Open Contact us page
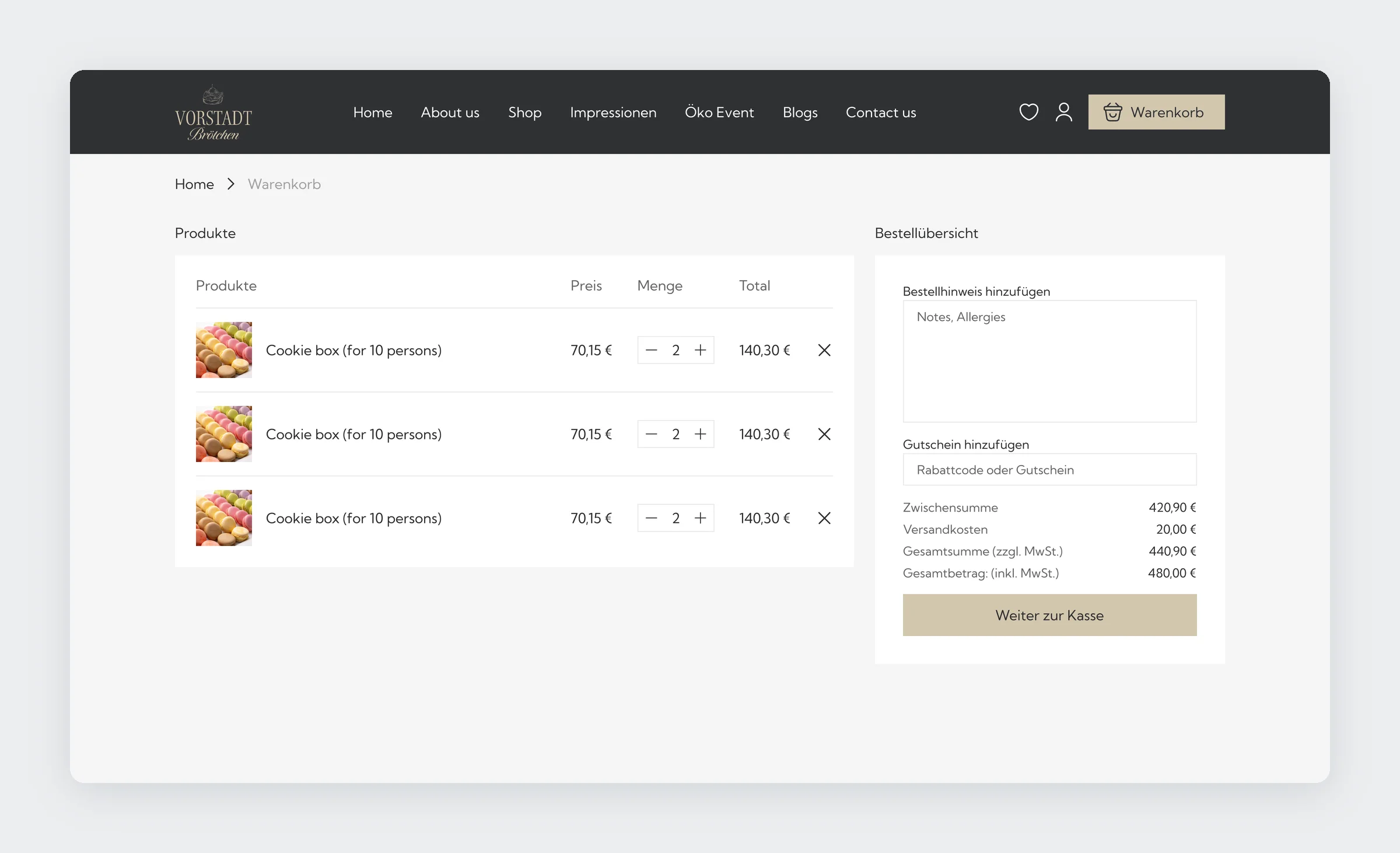This screenshot has height=853, width=1400. tap(881, 112)
